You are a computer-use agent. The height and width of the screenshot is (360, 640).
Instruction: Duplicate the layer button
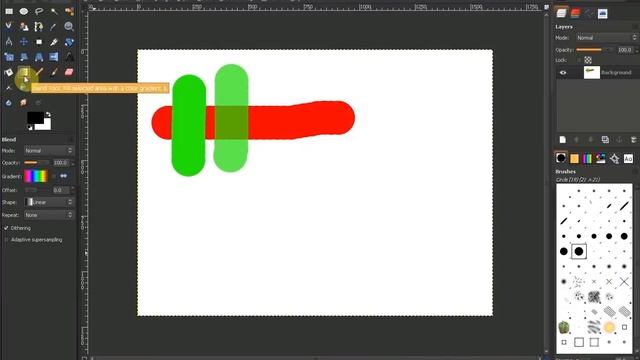point(605,140)
